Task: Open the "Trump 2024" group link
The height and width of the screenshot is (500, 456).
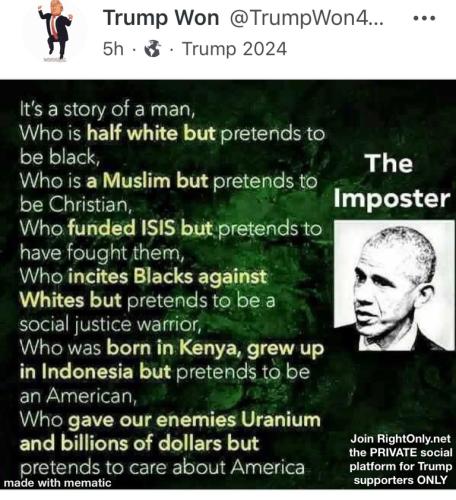Action: 234,49
